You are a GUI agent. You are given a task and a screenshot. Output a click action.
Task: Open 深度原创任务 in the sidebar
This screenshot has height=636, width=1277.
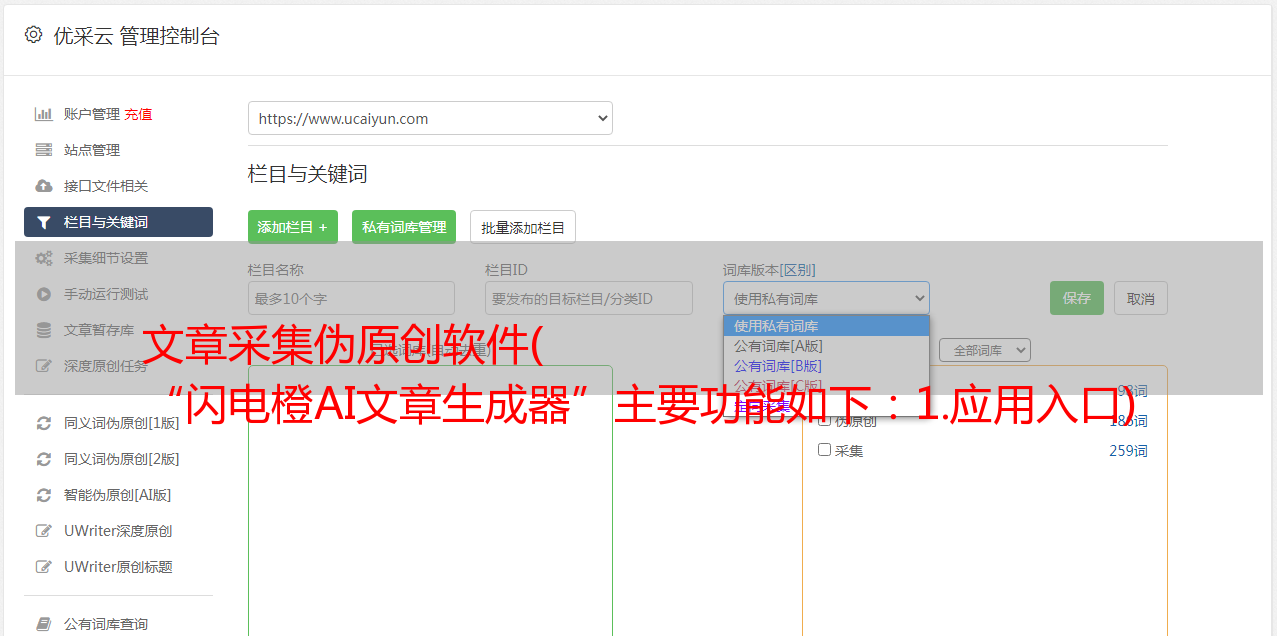coord(105,366)
